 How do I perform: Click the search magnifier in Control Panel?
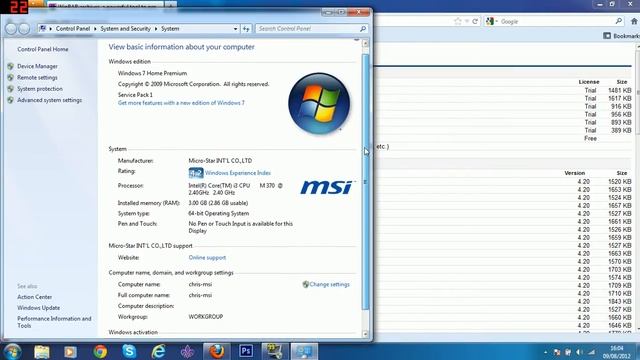pos(363,29)
